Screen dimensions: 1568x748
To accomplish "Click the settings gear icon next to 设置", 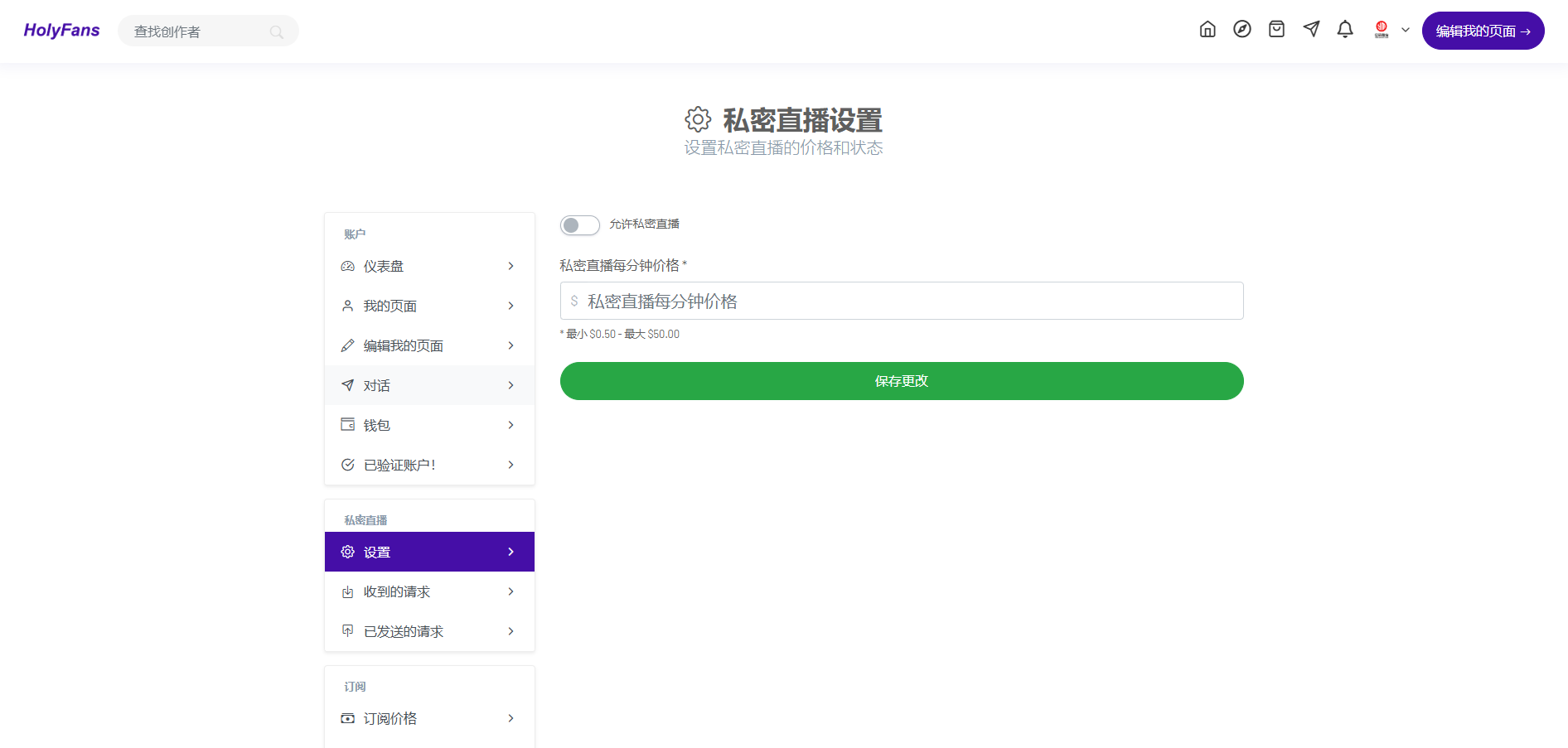I will (x=347, y=551).
